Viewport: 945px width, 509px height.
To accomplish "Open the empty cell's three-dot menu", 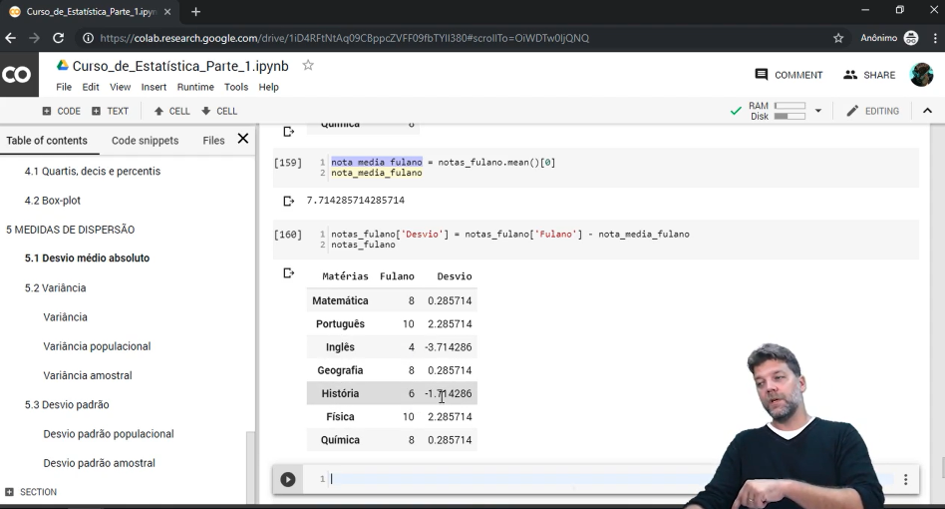I will 905,479.
